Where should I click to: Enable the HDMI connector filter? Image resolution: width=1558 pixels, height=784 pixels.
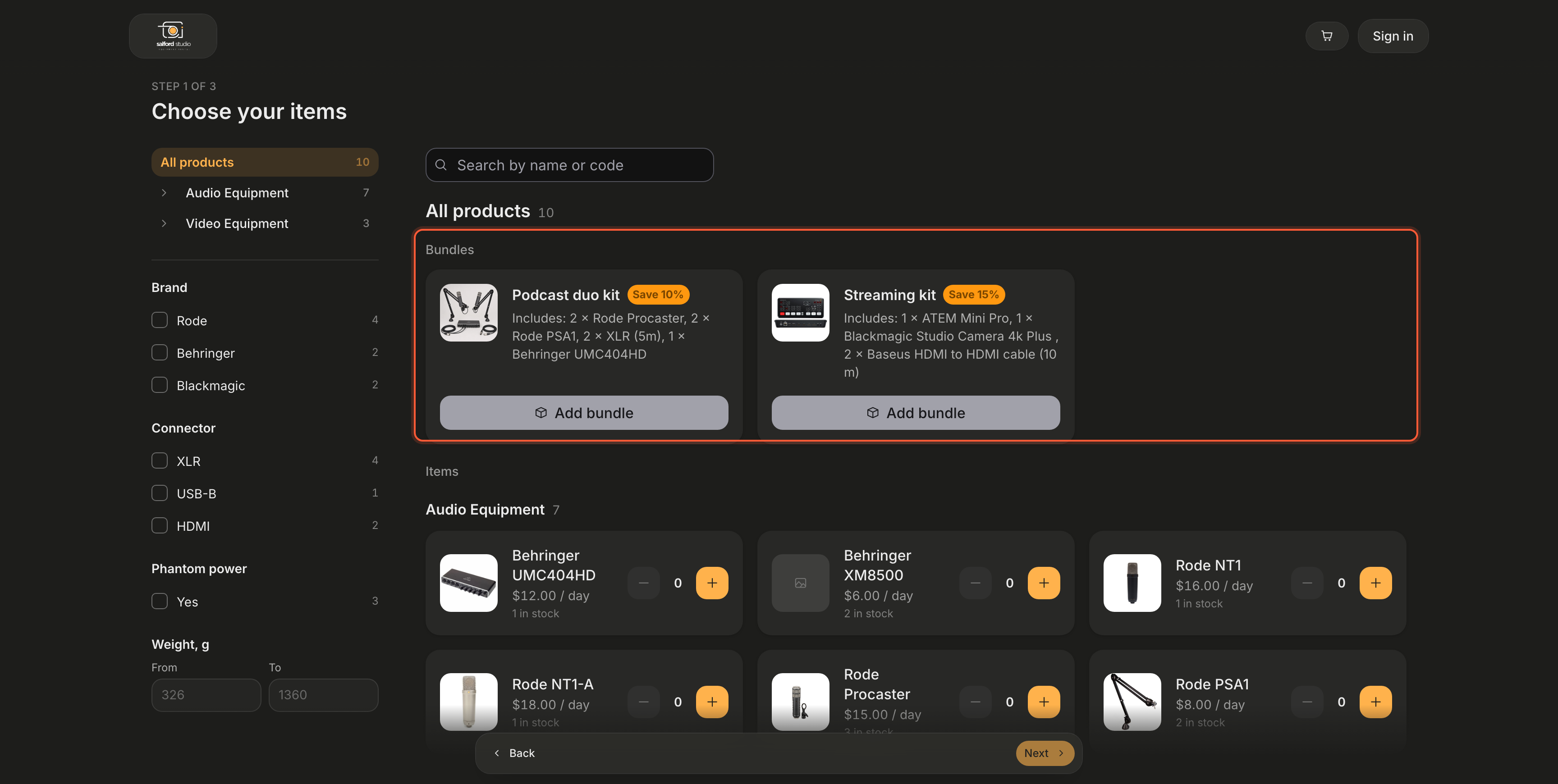(x=160, y=526)
